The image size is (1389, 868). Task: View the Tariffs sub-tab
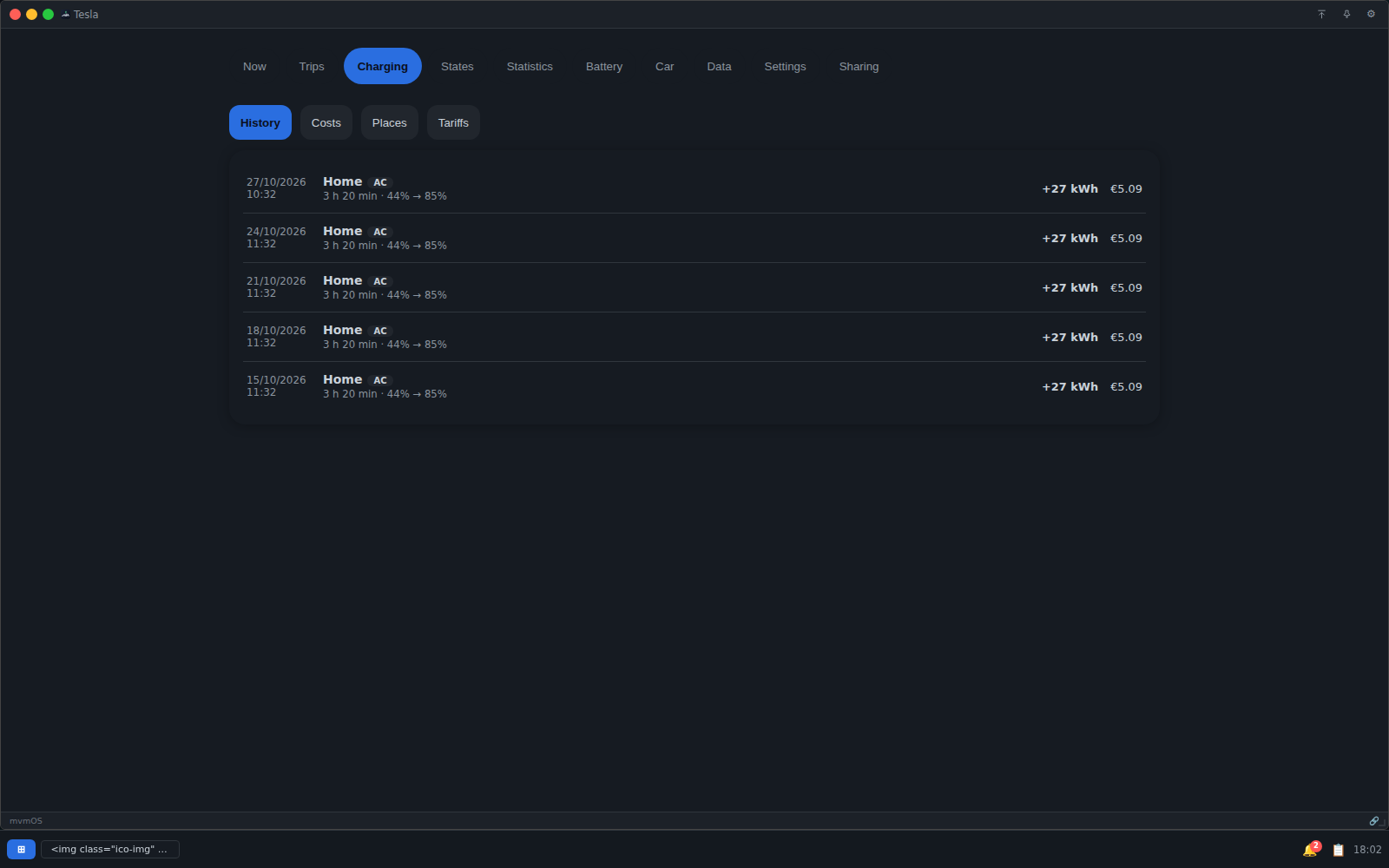click(453, 122)
